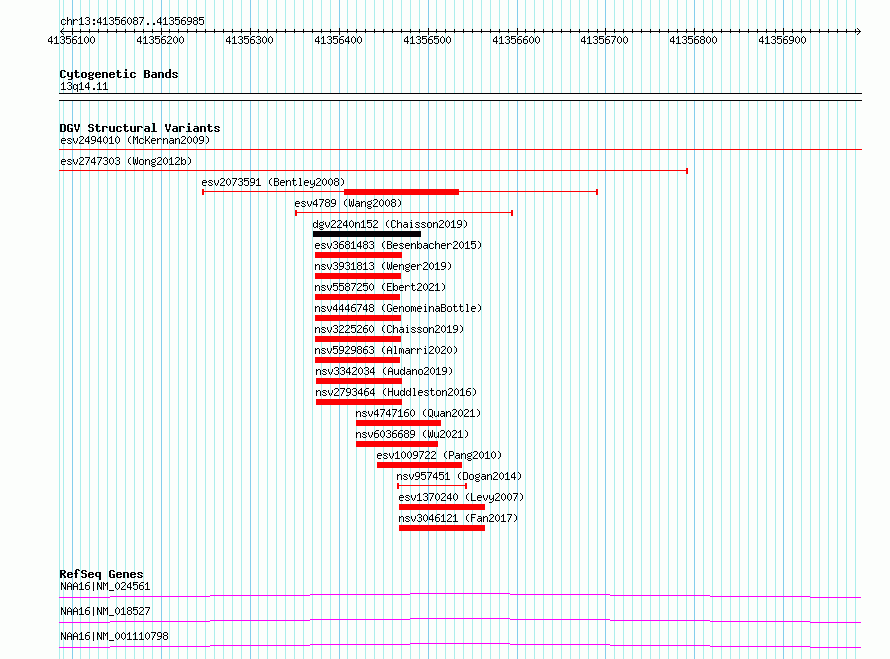Select the nsv4747160 (Quan2021) label
Viewport: 890px width, 659px height.
click(x=418, y=413)
